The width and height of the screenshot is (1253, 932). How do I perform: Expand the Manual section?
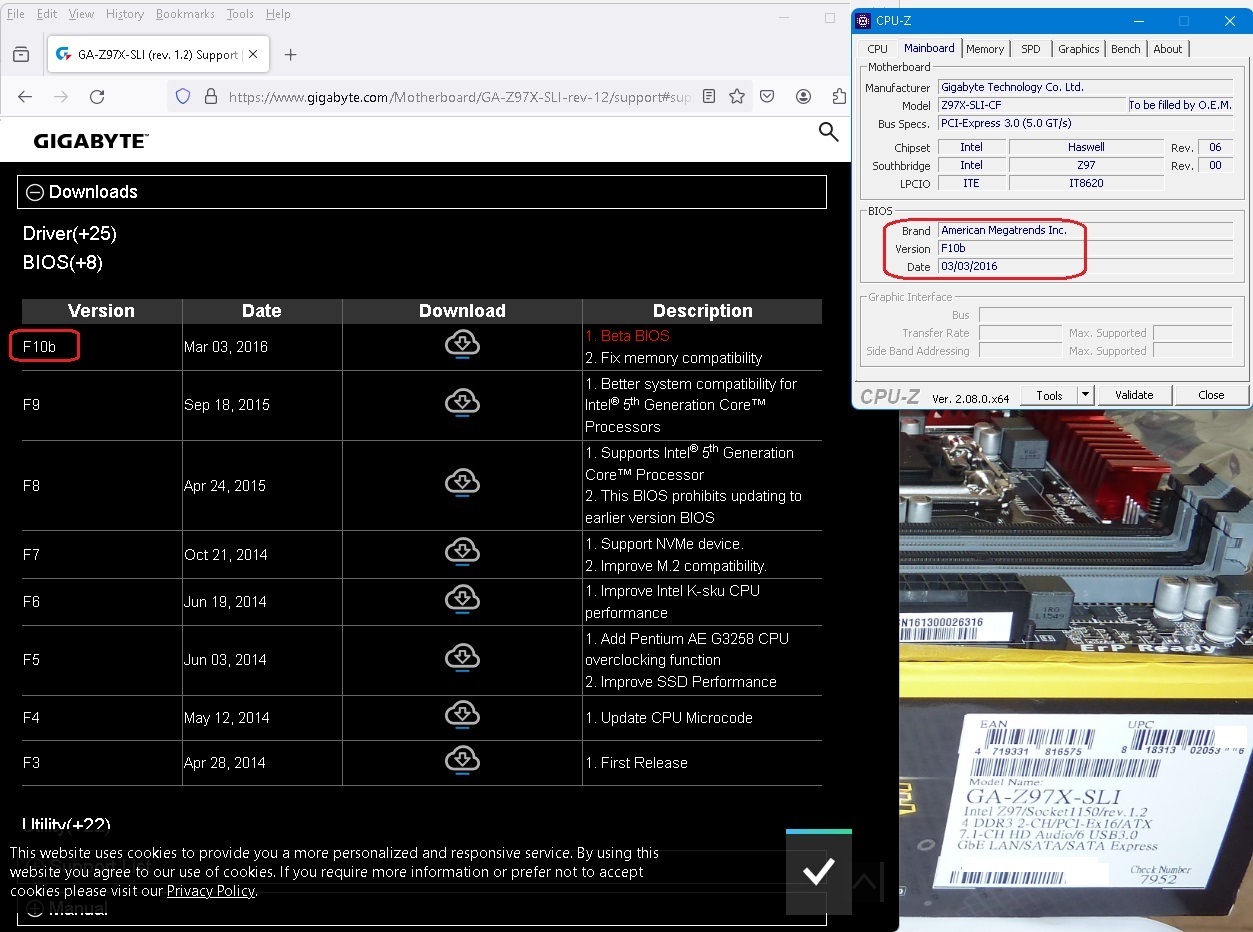[422, 909]
